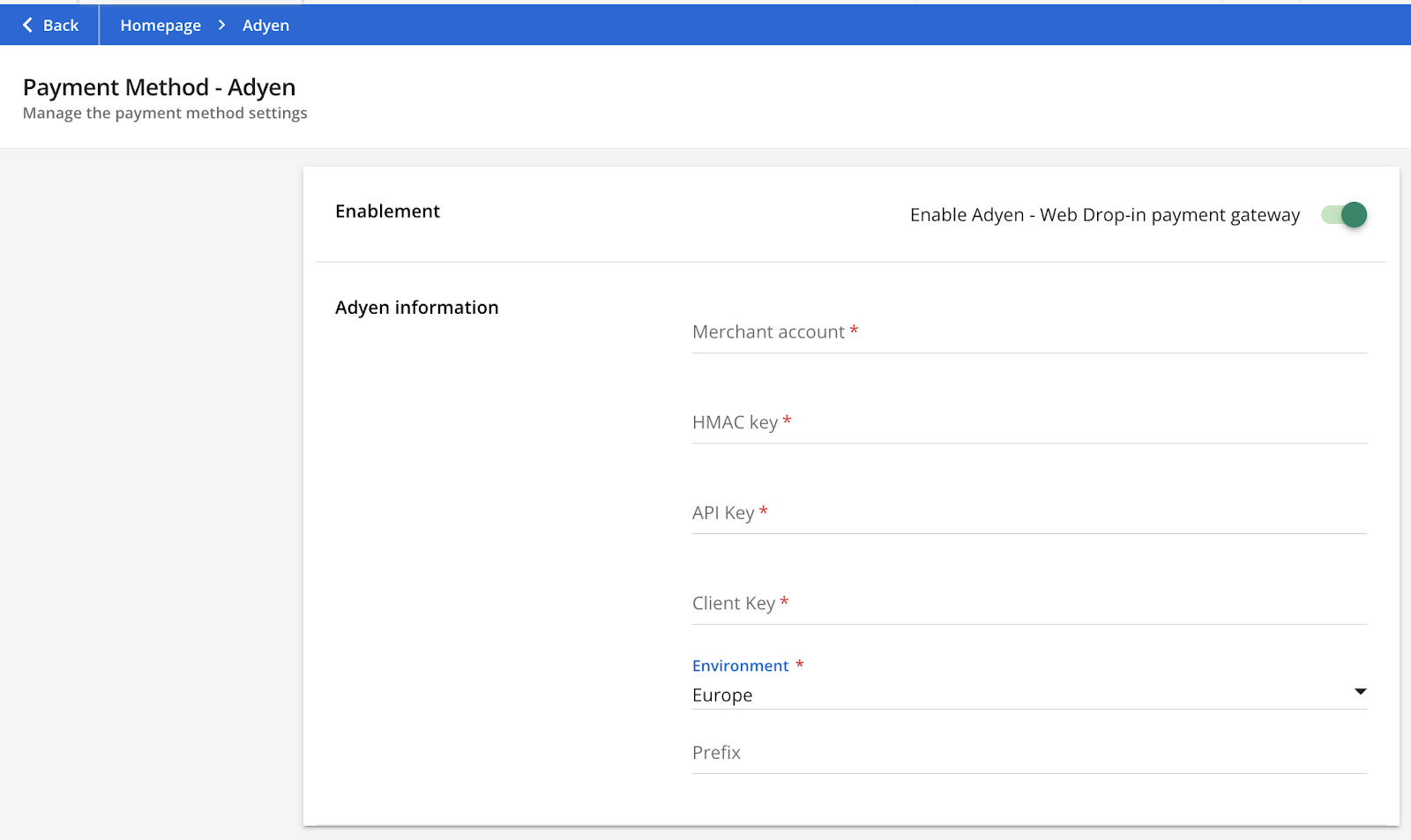Click the breadcrumb chevron separator

[x=222, y=26]
